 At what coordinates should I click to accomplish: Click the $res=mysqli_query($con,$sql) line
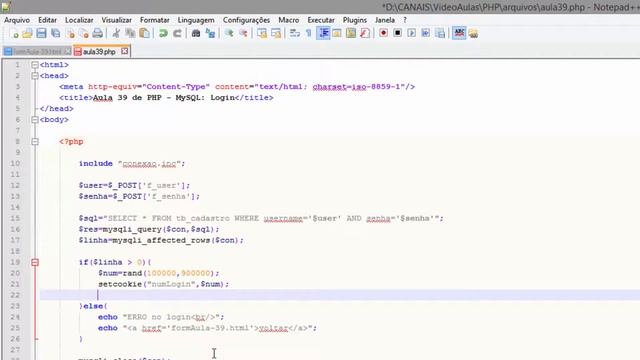[149, 229]
